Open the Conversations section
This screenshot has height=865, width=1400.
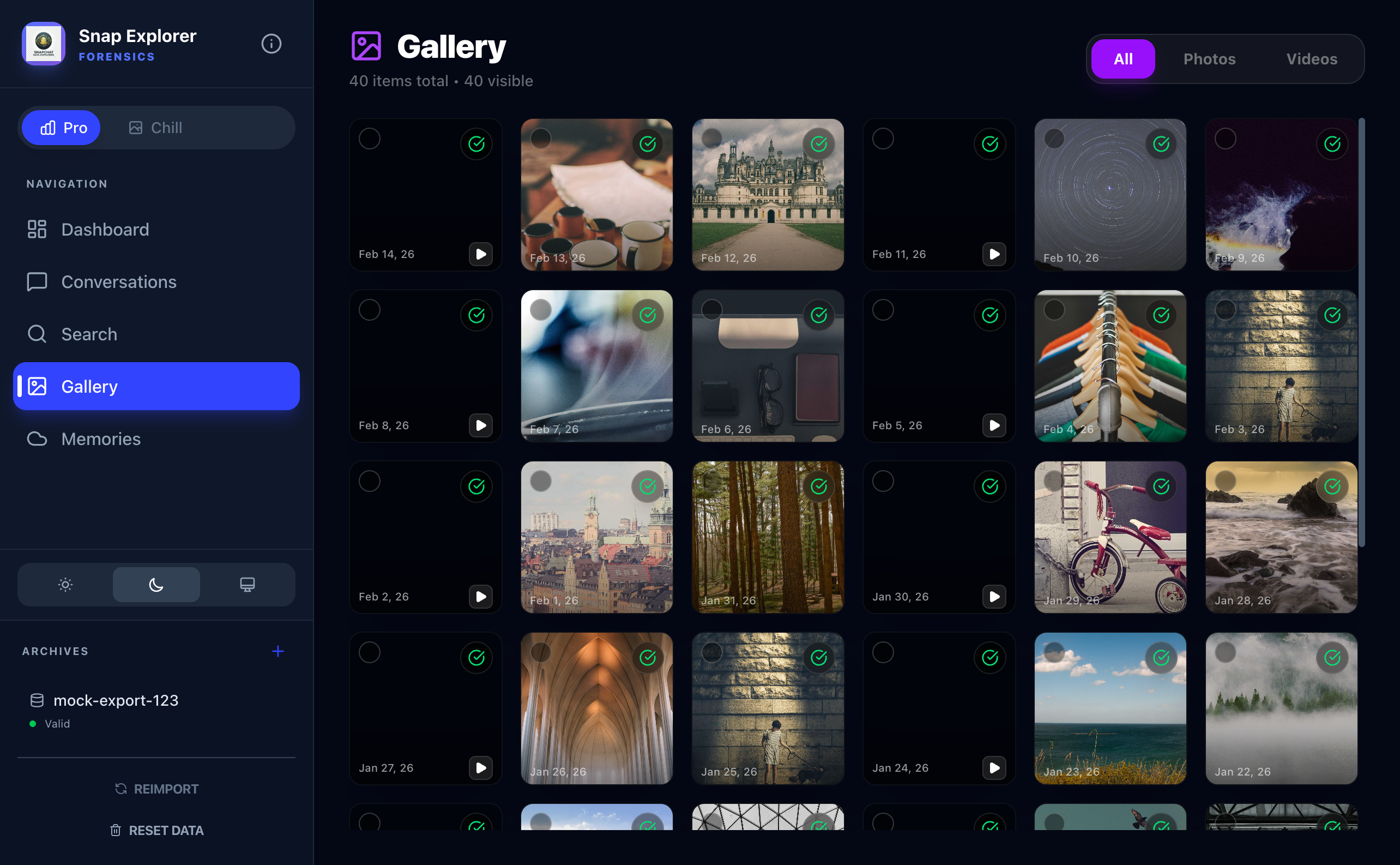pyautogui.click(x=118, y=281)
